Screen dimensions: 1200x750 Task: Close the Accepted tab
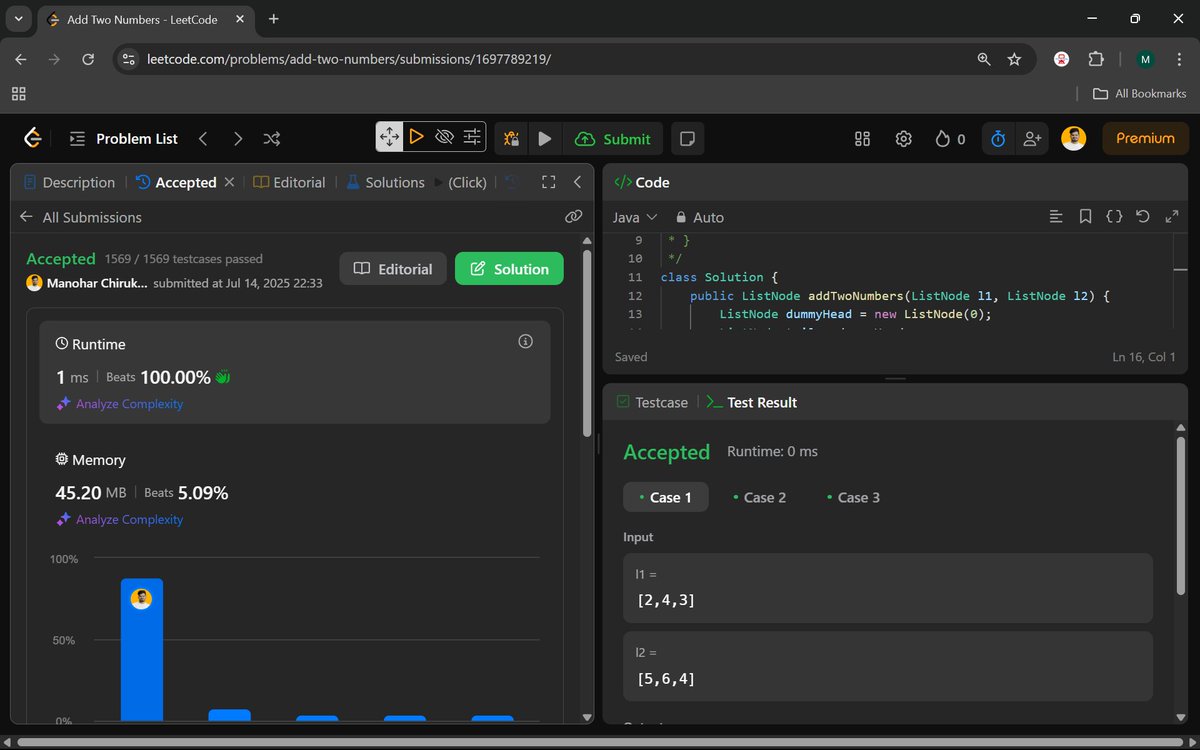tap(229, 182)
